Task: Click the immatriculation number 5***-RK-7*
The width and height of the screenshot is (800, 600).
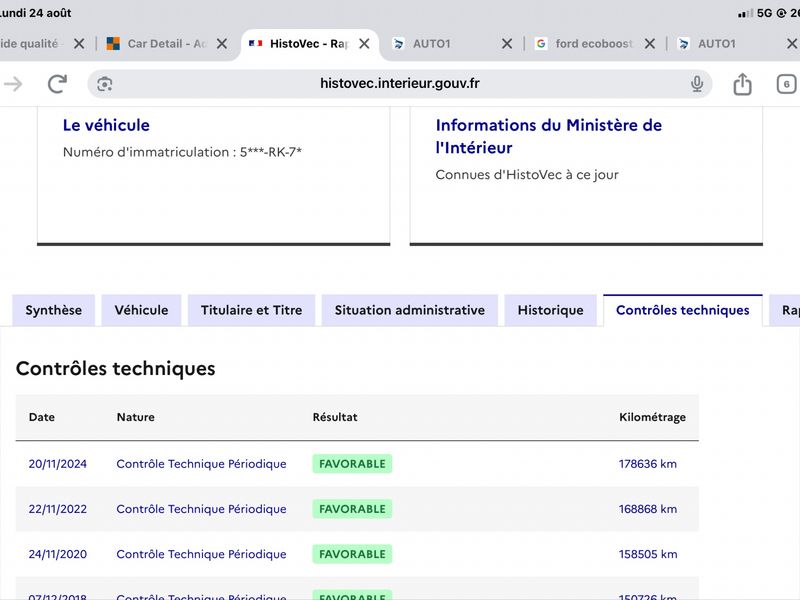Action: 271,152
